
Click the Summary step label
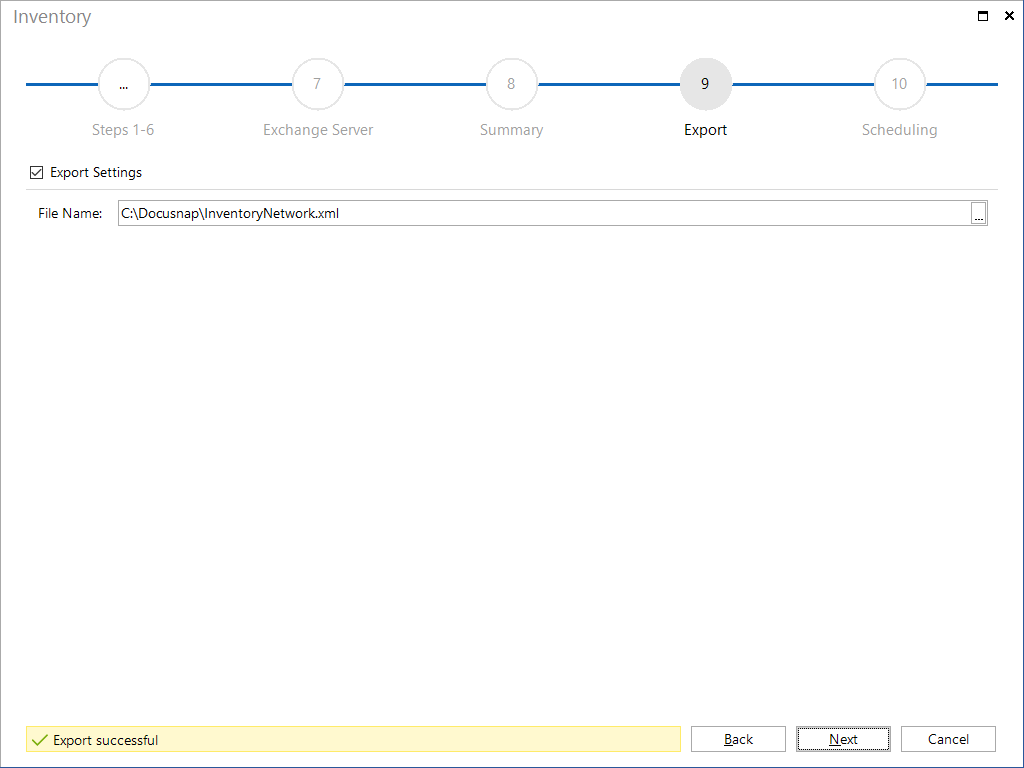click(511, 130)
